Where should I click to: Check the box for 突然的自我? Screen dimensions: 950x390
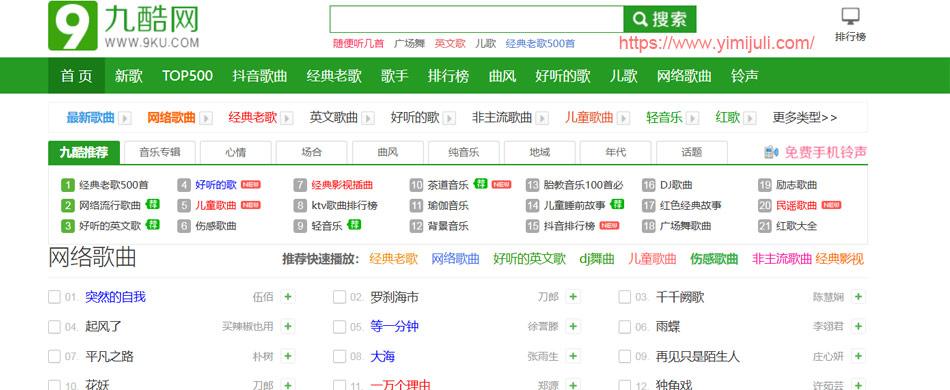55,297
